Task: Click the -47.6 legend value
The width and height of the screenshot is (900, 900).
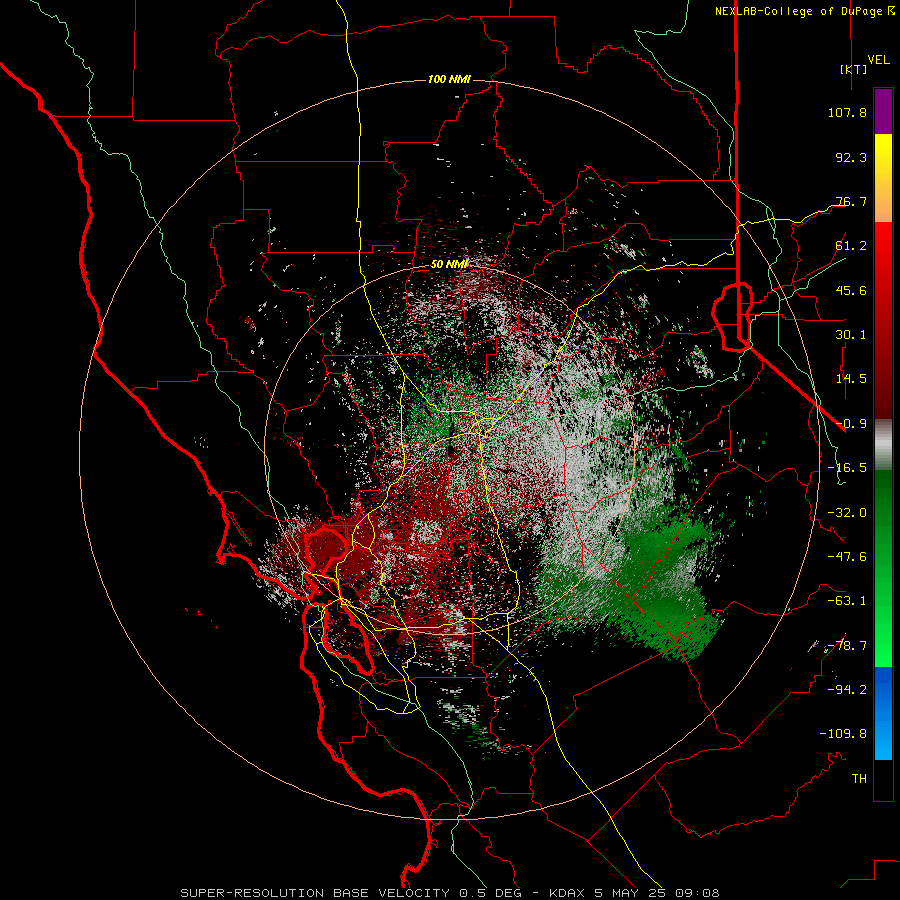Action: point(847,557)
